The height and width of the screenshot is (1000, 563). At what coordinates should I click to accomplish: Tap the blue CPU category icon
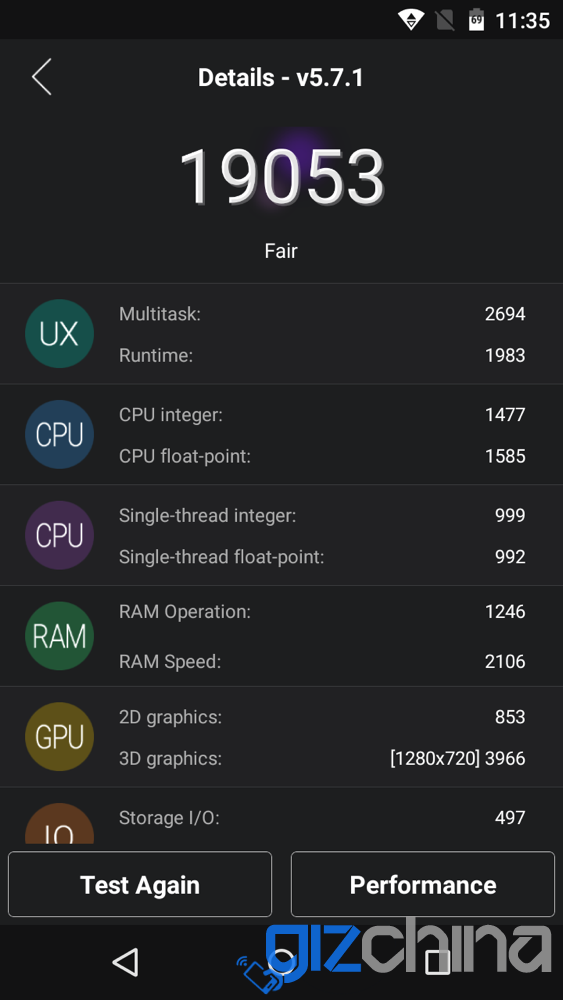[59, 434]
